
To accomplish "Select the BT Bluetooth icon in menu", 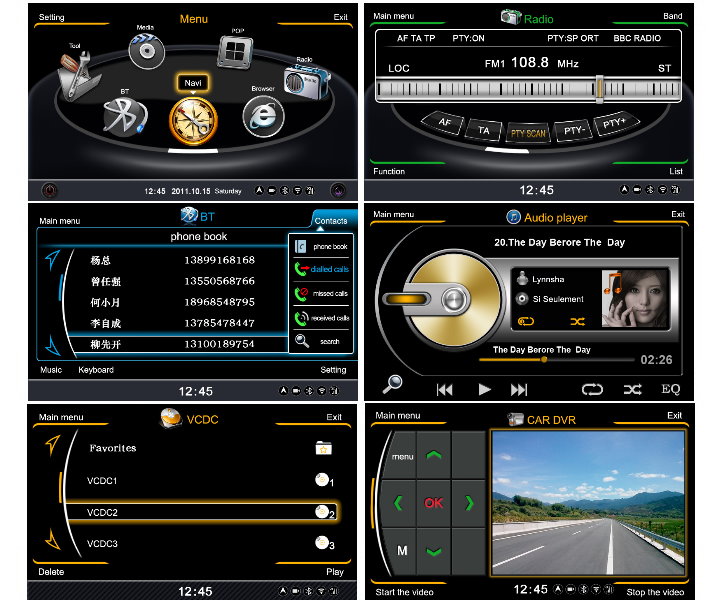I will point(125,119).
